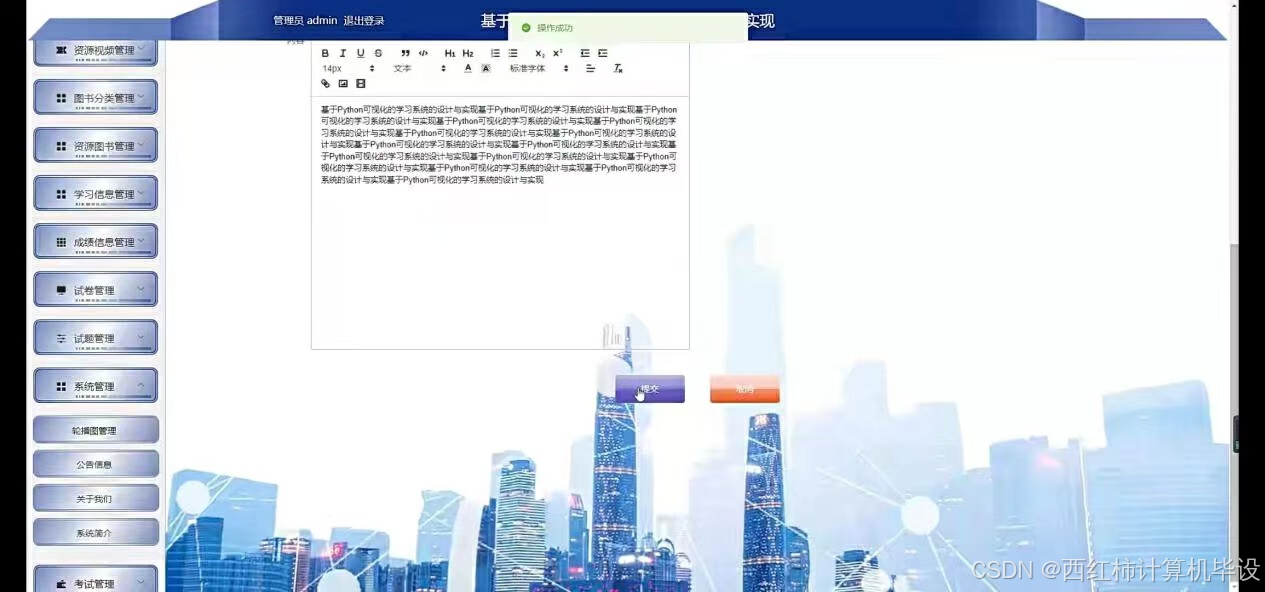Image resolution: width=1265 pixels, height=592 pixels.
Task: Increase indent with the indent icon
Action: (602, 53)
